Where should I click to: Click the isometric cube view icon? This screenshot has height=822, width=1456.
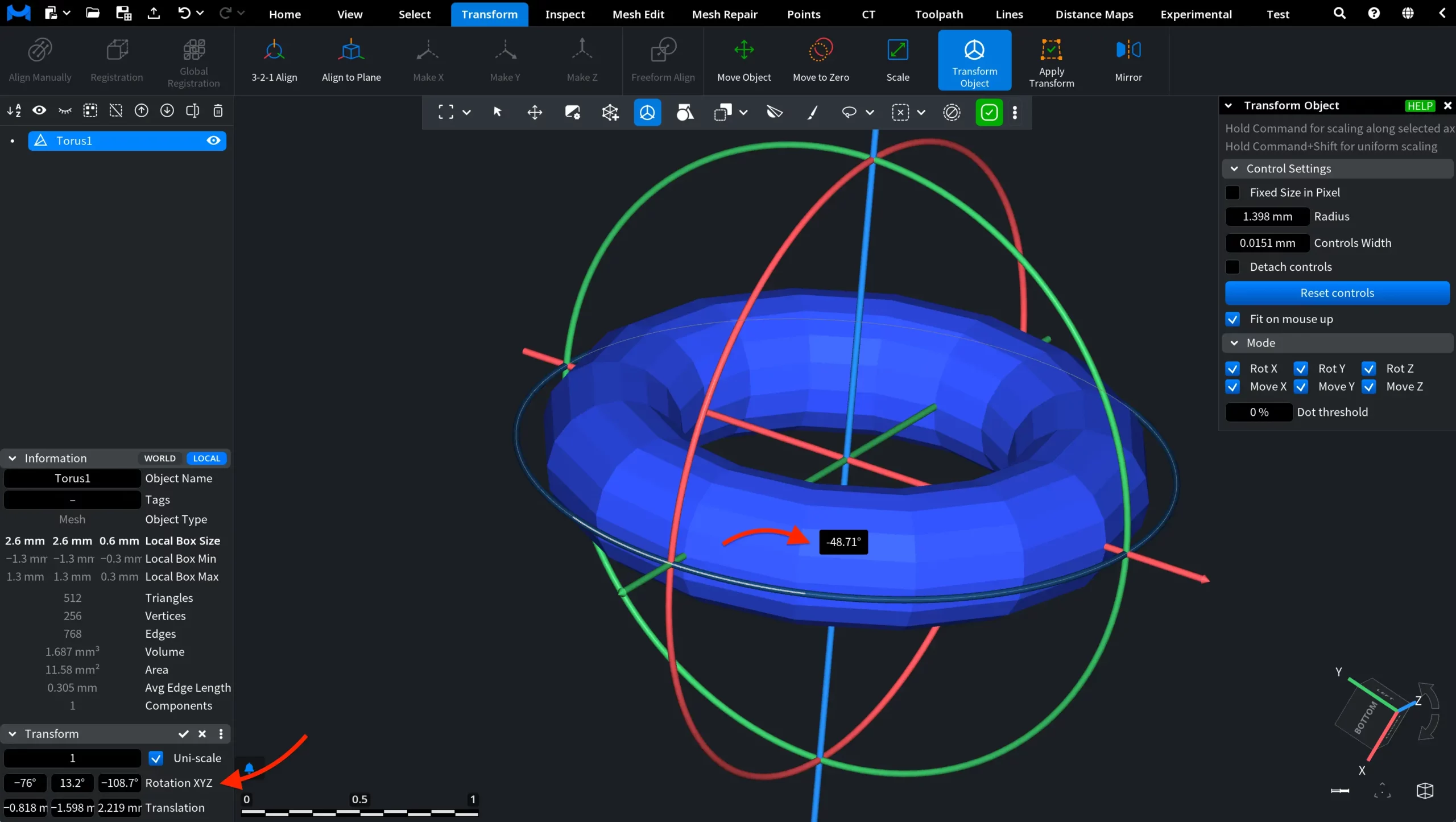point(1425,790)
